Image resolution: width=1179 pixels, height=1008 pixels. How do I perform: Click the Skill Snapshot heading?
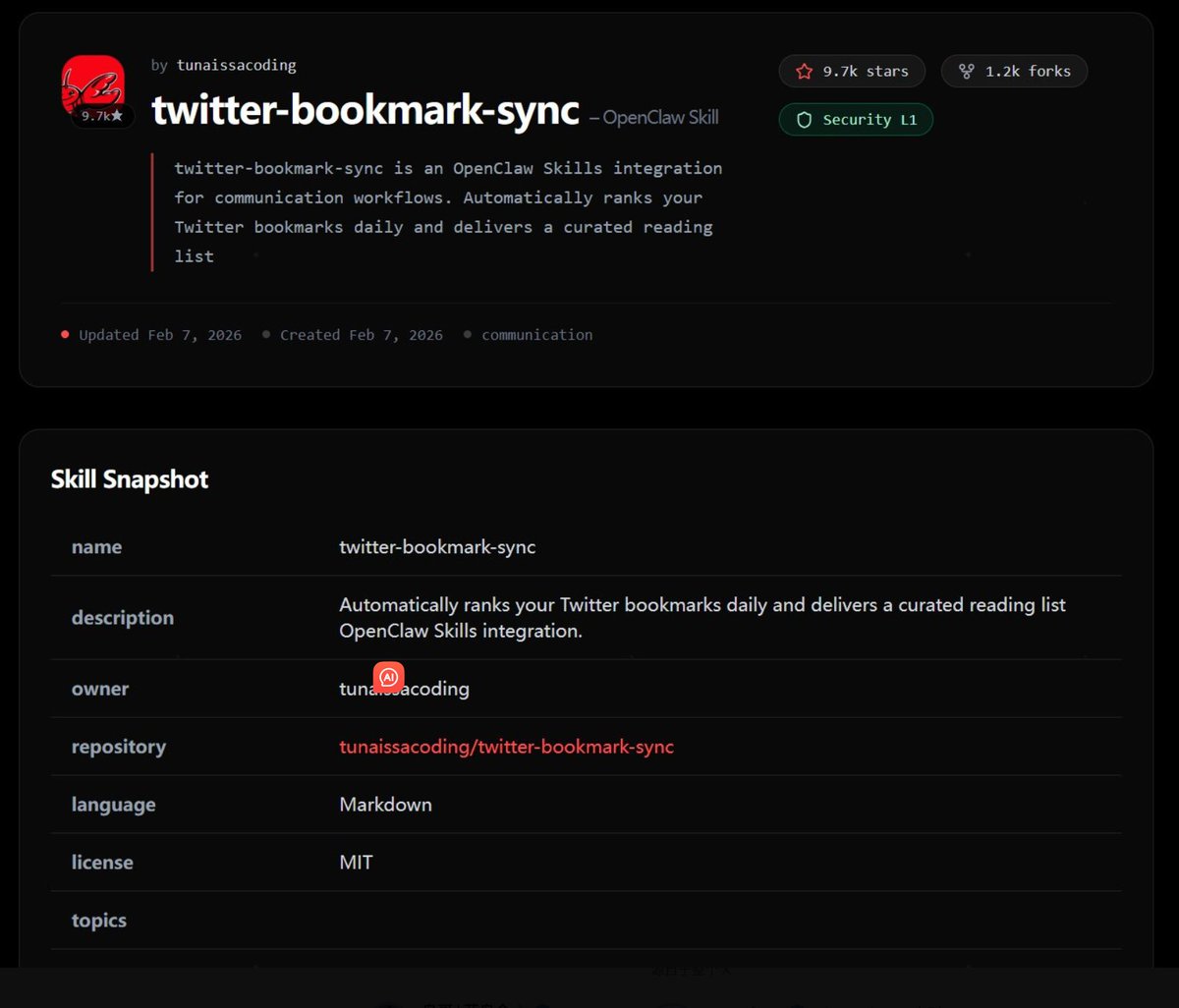pyautogui.click(x=130, y=479)
